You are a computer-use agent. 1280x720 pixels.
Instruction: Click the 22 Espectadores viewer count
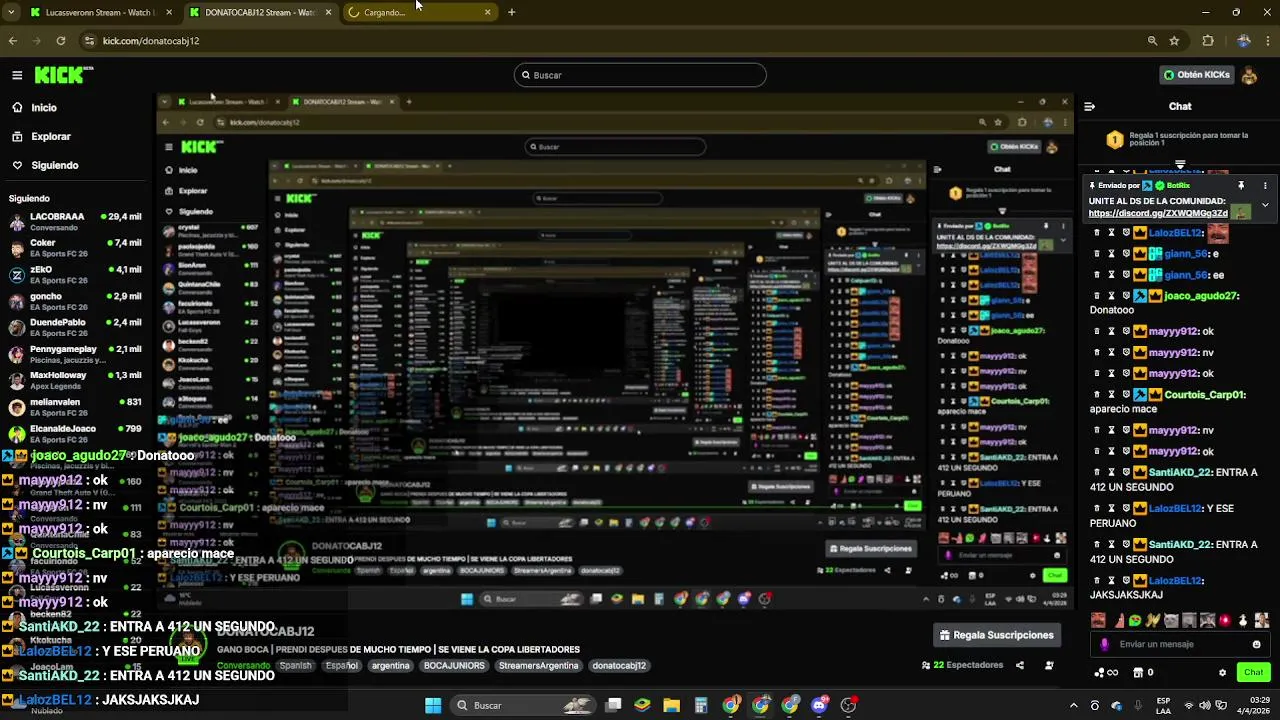point(962,665)
